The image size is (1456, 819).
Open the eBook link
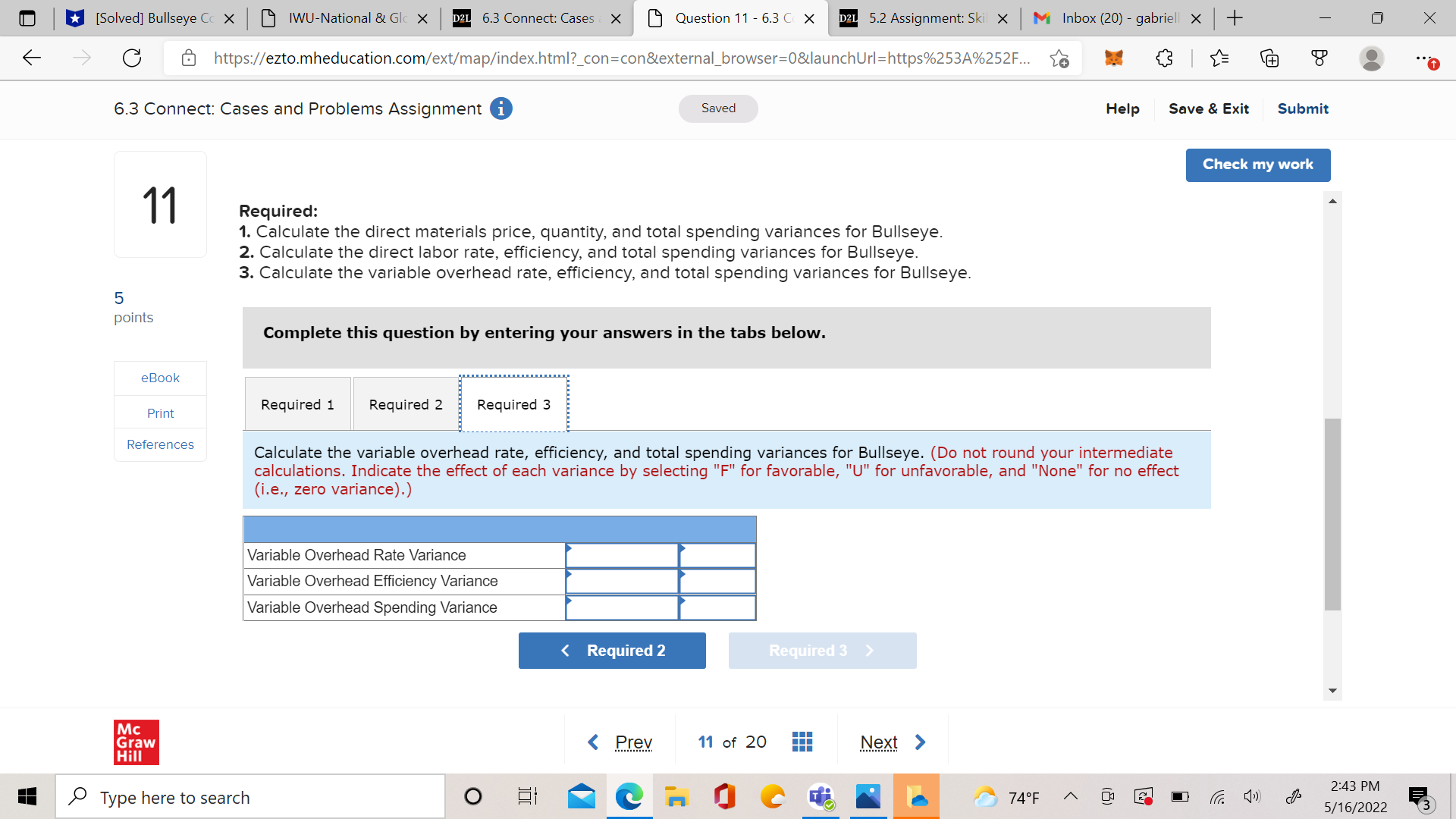coord(160,378)
